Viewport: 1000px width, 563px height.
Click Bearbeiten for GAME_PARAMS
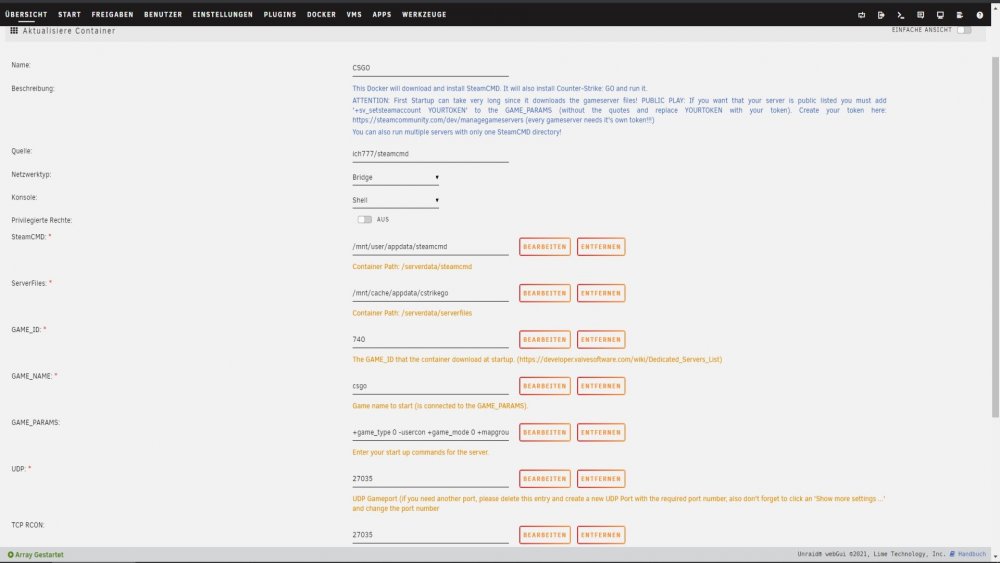pyautogui.click(x=545, y=432)
